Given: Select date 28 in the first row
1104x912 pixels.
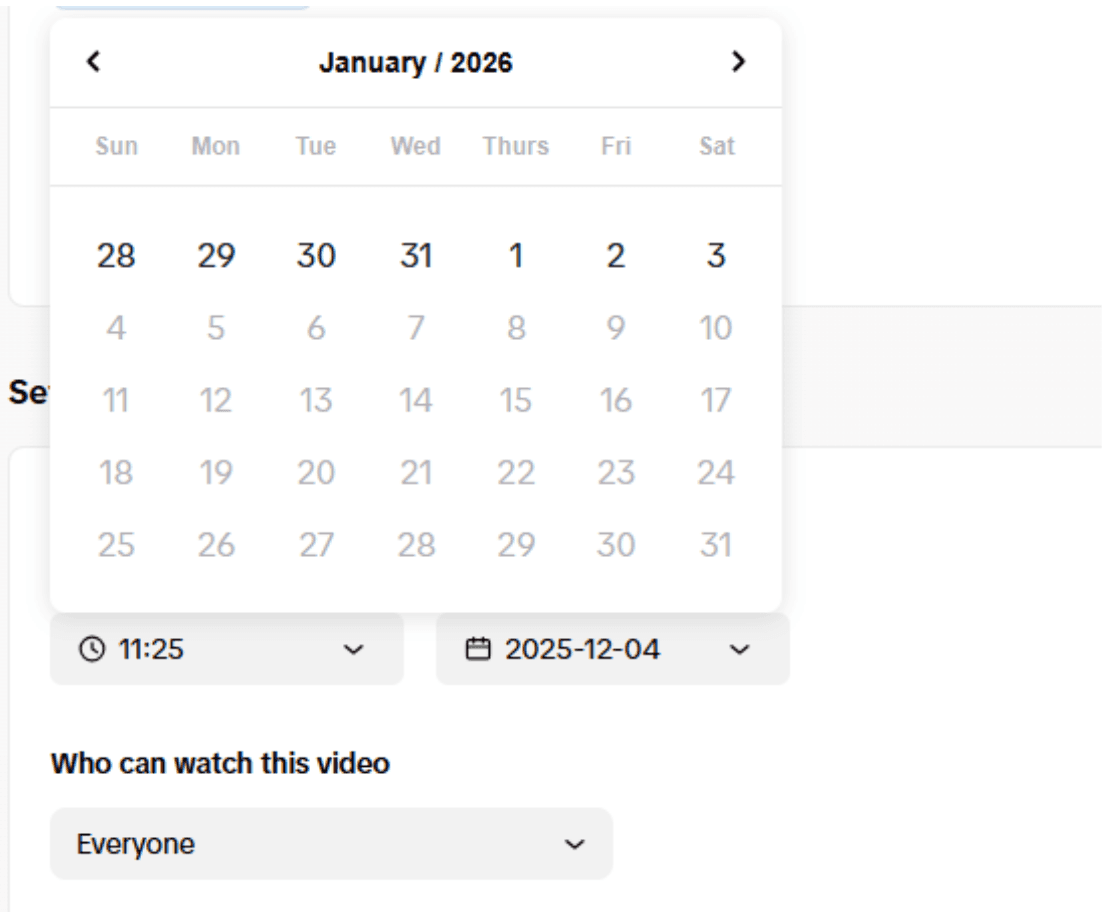Looking at the screenshot, I should coord(116,256).
